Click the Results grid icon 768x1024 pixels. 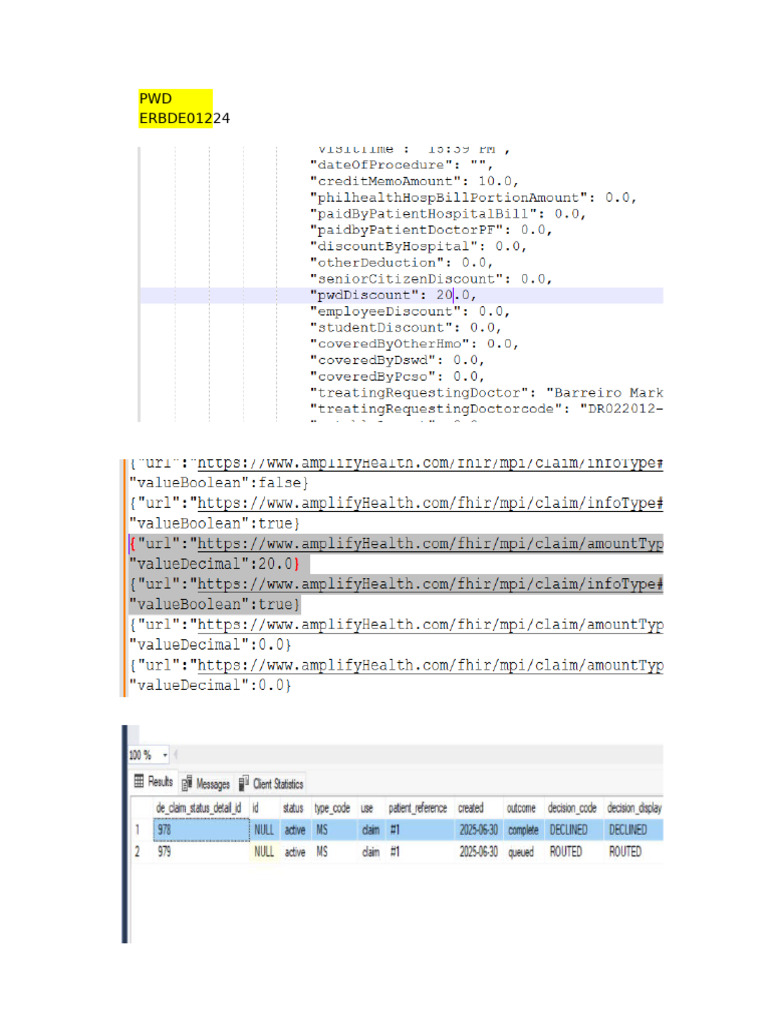(x=138, y=781)
